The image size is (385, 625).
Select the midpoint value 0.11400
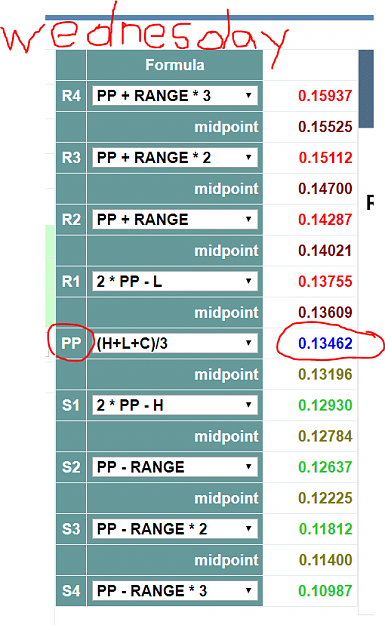click(325, 560)
